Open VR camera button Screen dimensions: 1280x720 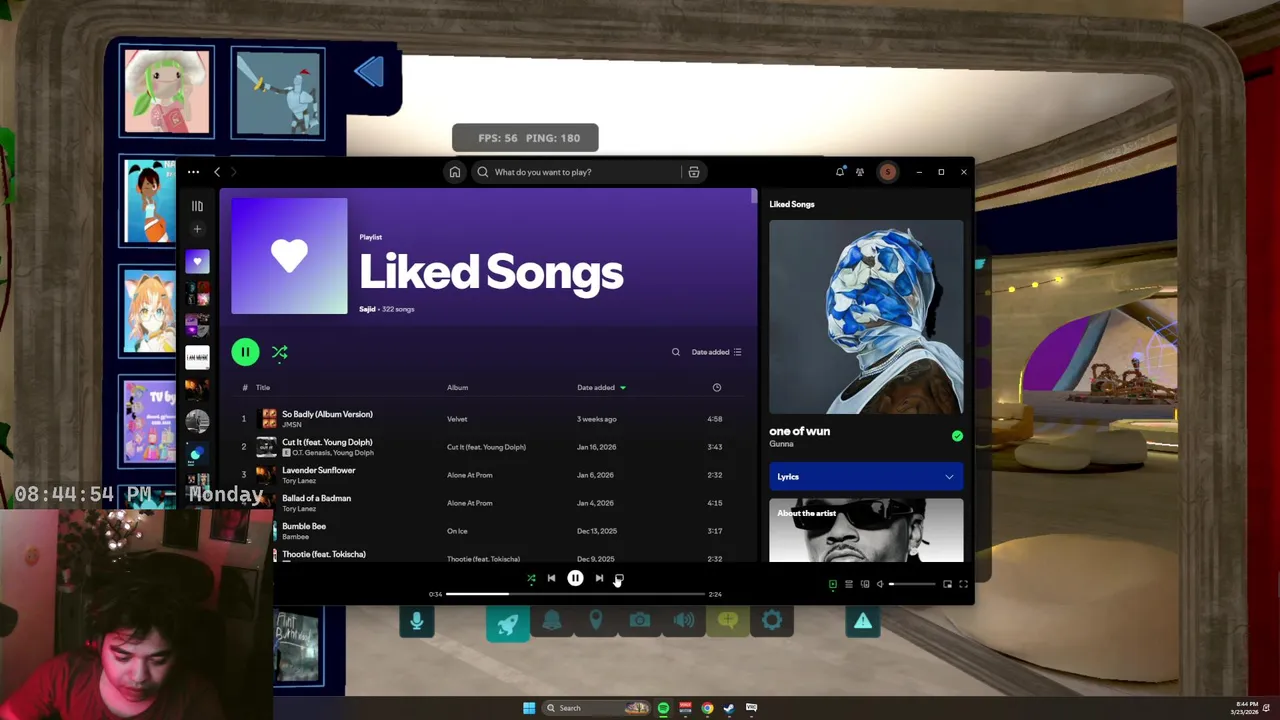coord(640,621)
